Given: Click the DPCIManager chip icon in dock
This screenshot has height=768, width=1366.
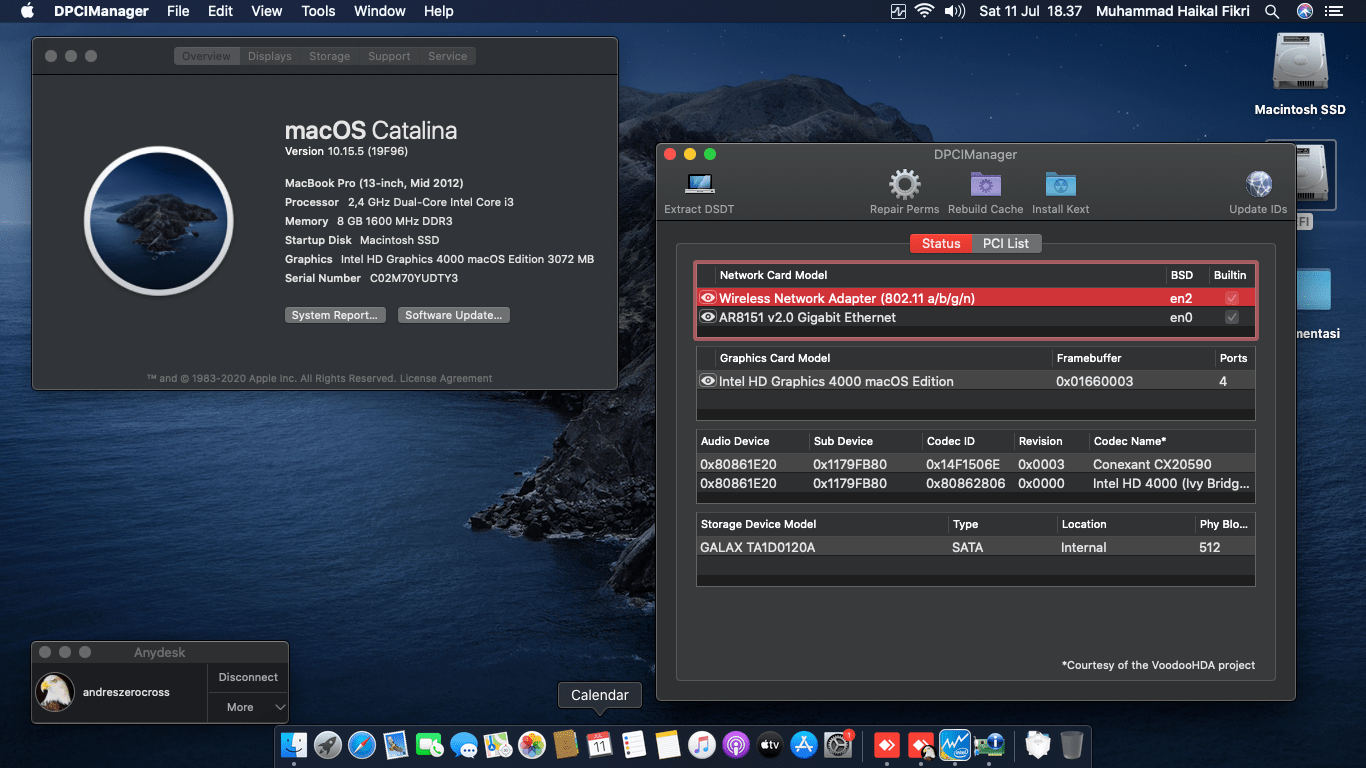Looking at the screenshot, I should click(989, 745).
